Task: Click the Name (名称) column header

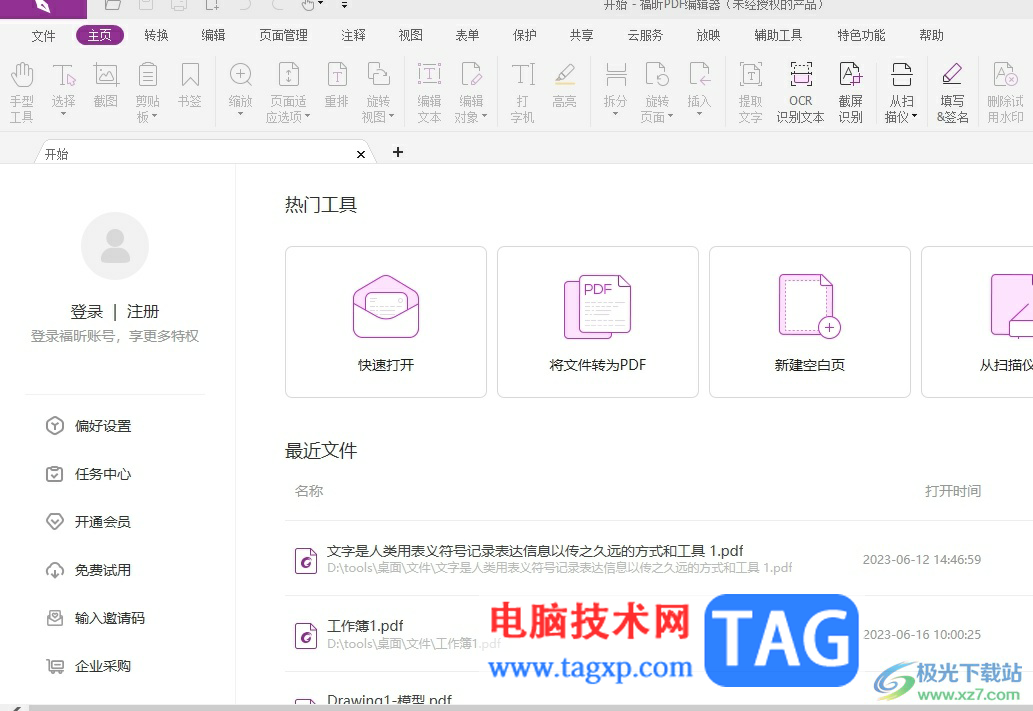Action: (309, 491)
